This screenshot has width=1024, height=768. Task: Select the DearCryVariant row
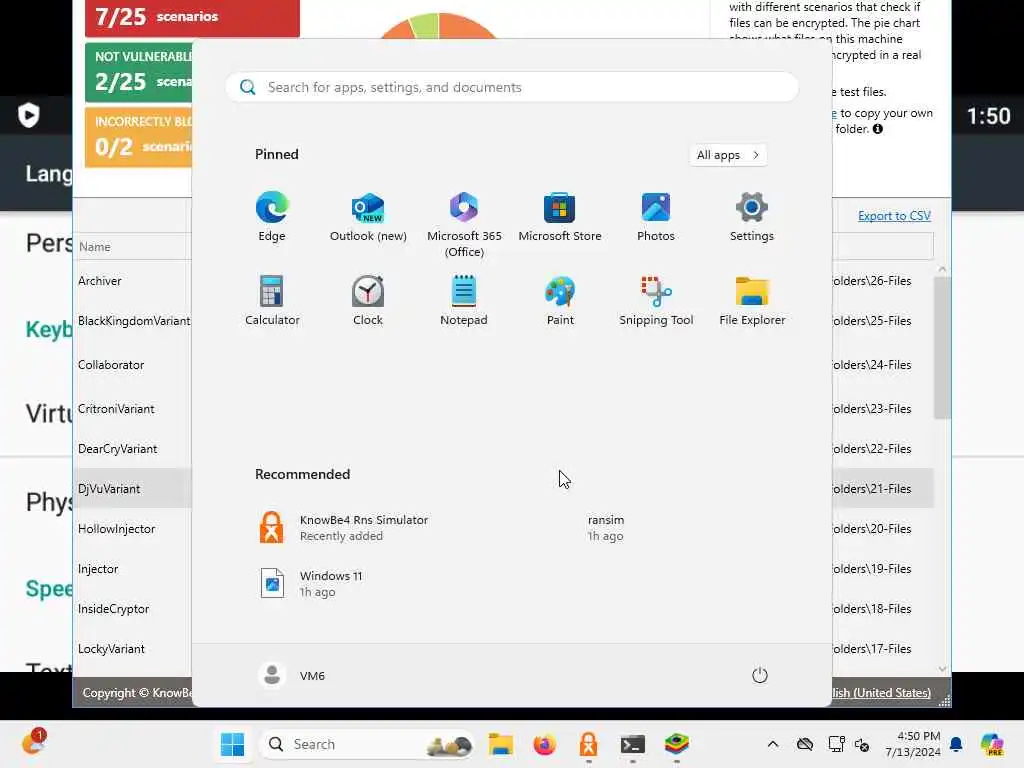118,449
